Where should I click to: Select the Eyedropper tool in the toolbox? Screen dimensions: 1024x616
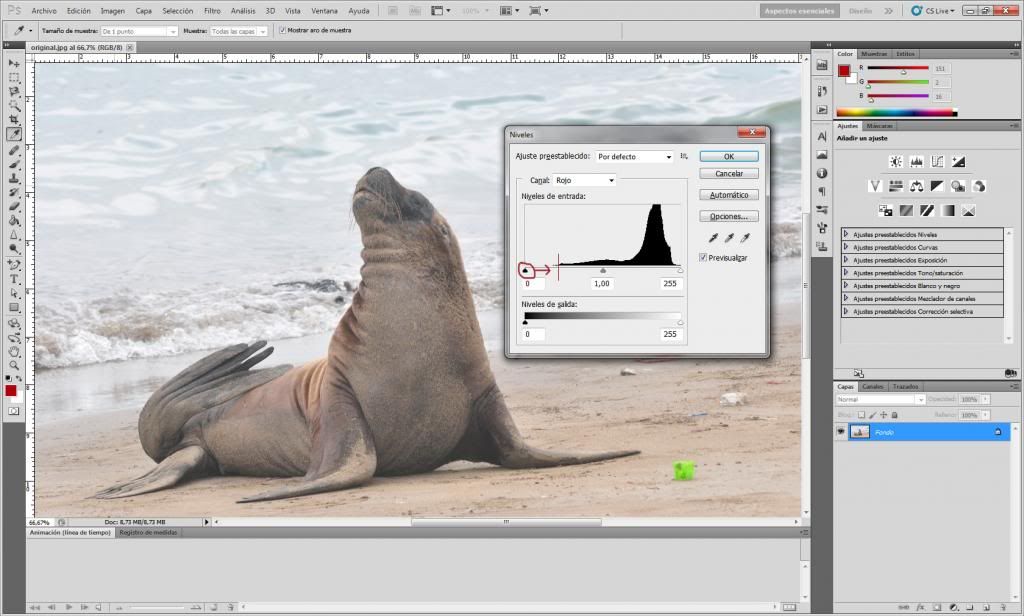coord(14,135)
